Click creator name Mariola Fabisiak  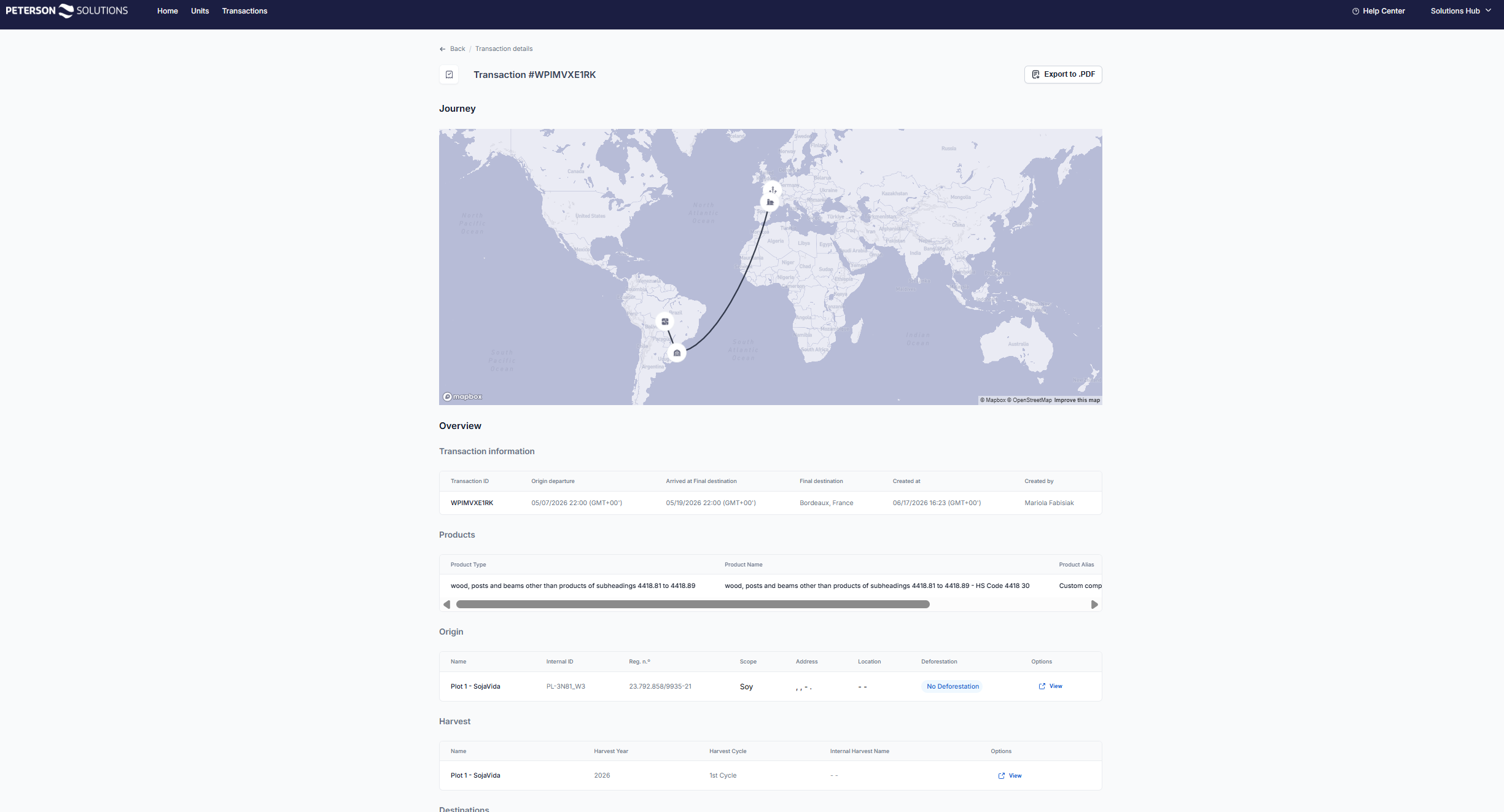pos(1049,503)
